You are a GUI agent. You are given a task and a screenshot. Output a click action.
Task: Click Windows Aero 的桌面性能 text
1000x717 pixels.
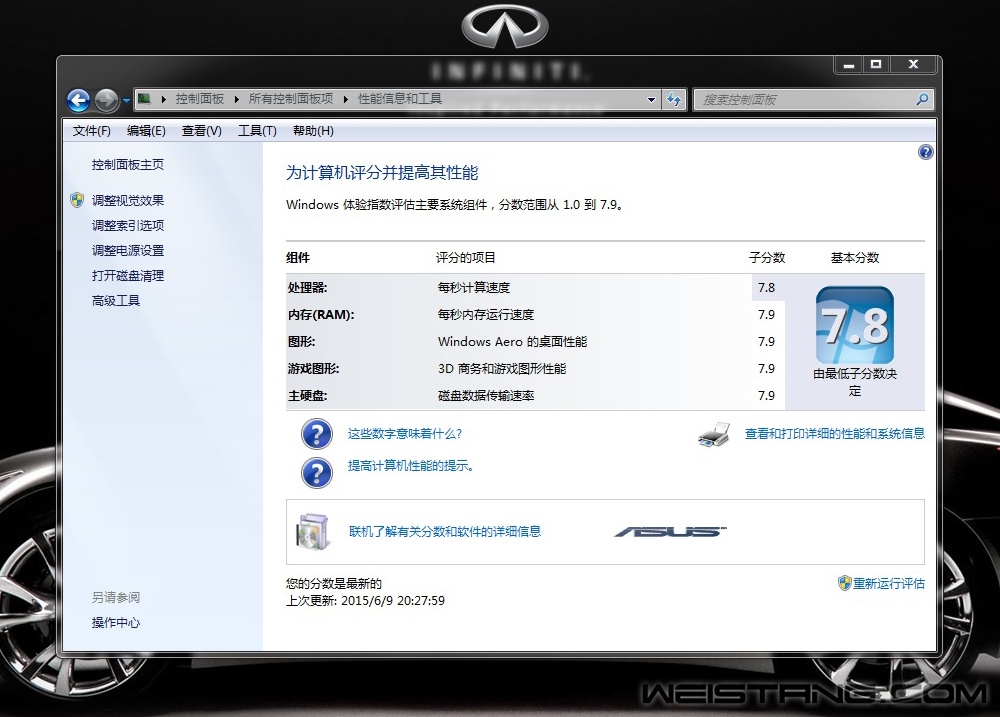513,341
